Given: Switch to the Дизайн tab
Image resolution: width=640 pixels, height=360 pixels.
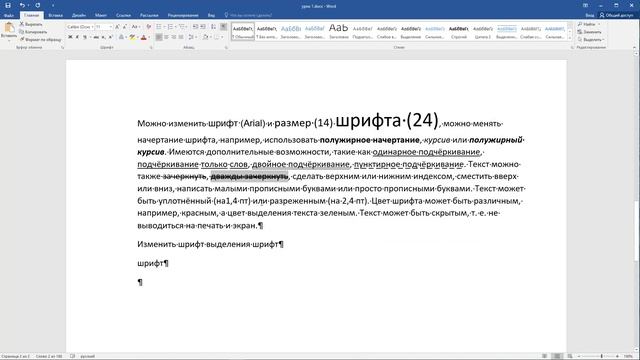Looking at the screenshot, I should pyautogui.click(x=79, y=15).
